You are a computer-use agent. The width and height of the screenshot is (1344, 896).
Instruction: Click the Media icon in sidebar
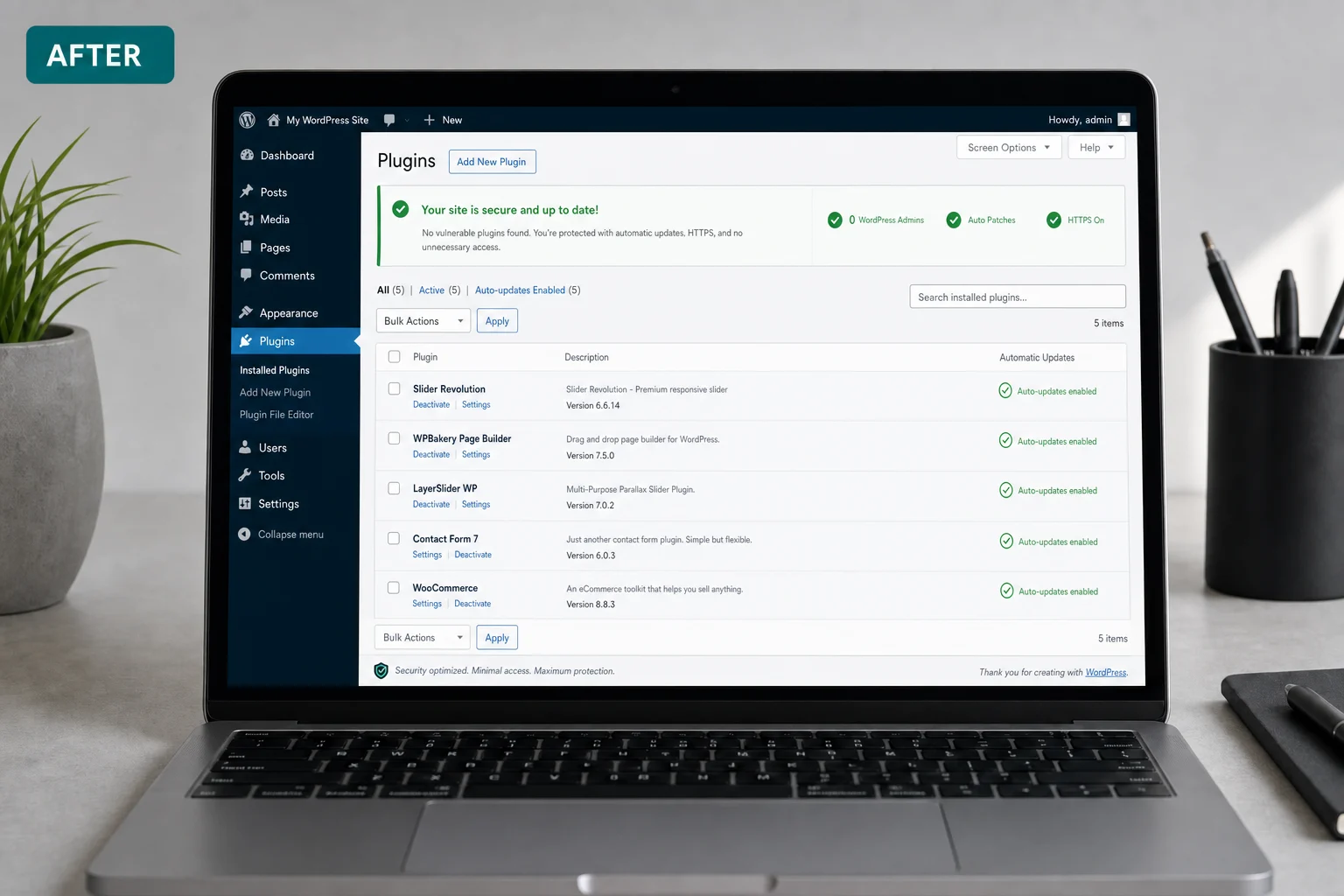pyautogui.click(x=247, y=219)
